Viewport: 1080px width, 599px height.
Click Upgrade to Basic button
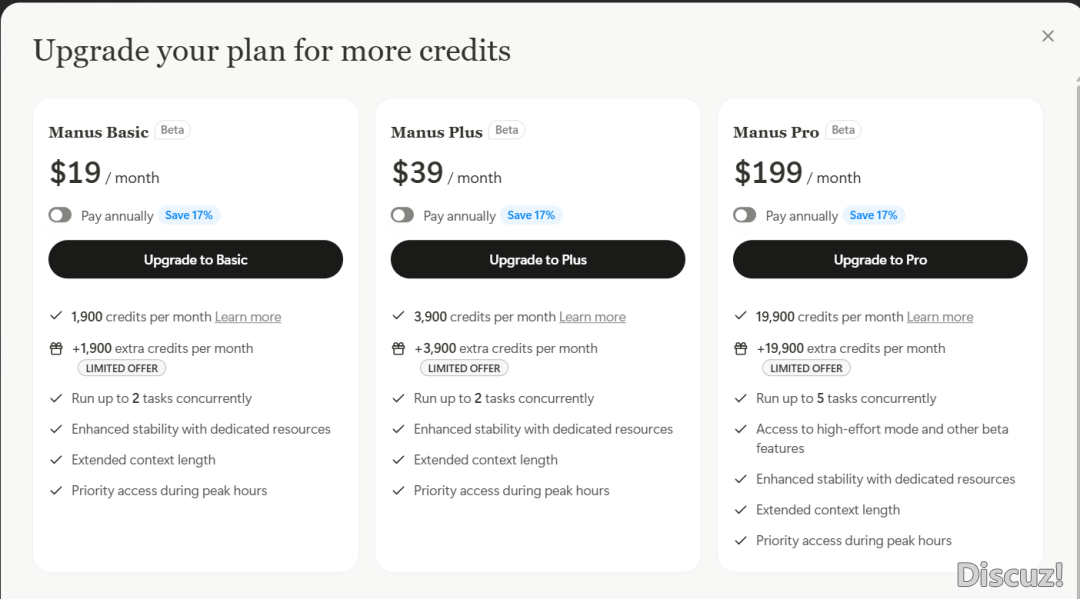coord(195,260)
